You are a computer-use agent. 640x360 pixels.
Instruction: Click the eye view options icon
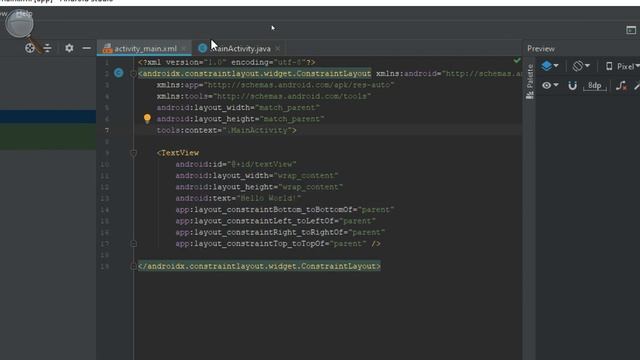point(546,85)
